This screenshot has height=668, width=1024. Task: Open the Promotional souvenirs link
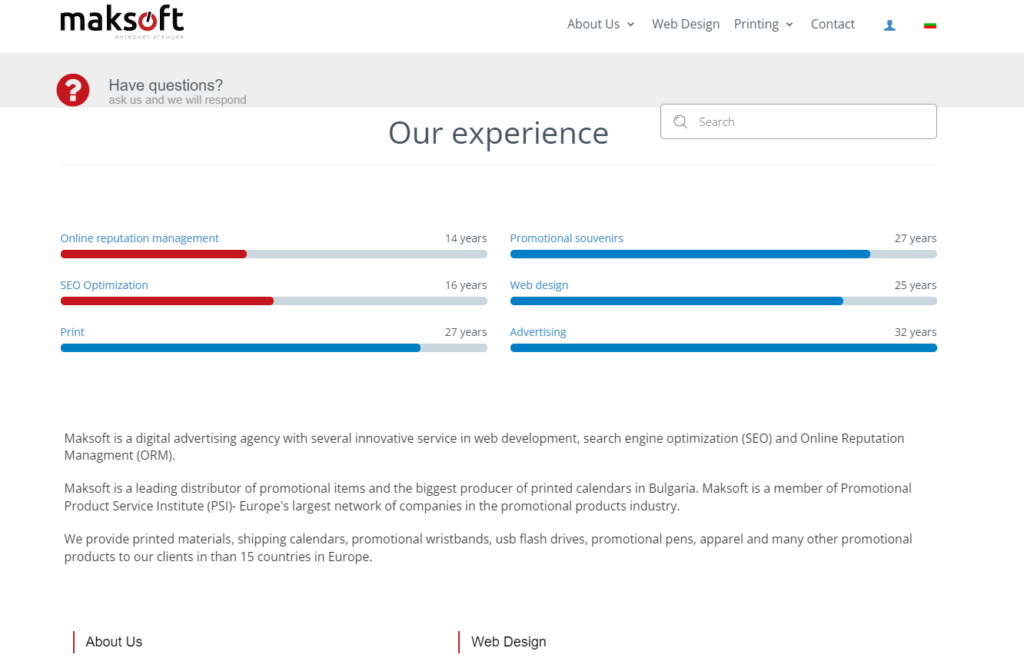[x=566, y=238]
